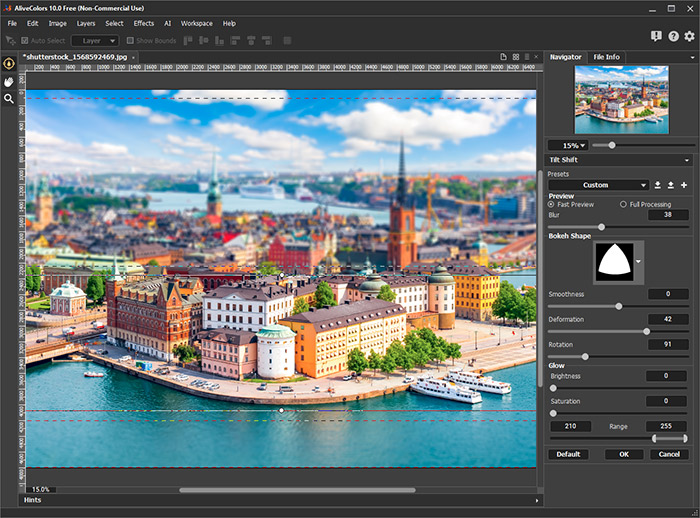The height and width of the screenshot is (518, 700).
Task: Switch to the File Info tab
Action: pos(606,57)
